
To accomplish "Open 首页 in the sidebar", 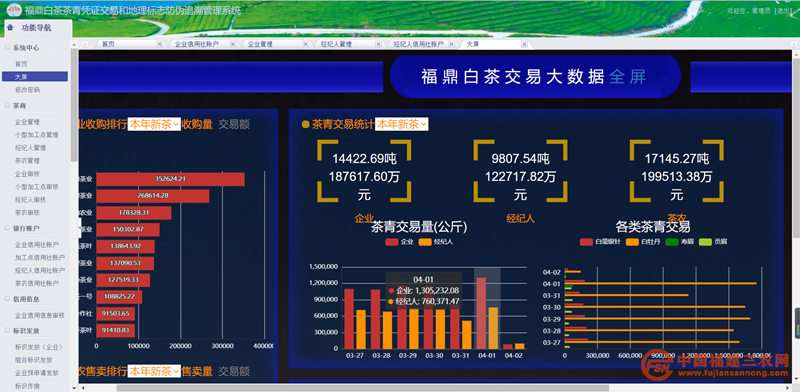I will [21, 64].
